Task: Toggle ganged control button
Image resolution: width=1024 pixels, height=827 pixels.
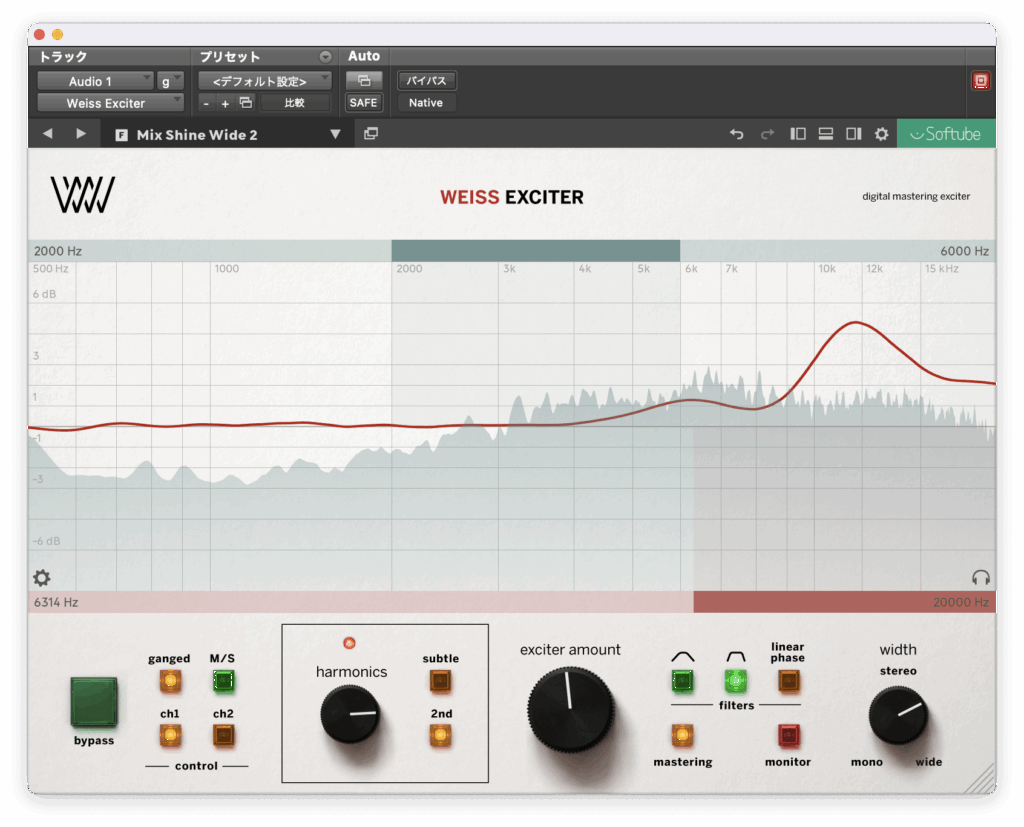Action: coord(170,681)
